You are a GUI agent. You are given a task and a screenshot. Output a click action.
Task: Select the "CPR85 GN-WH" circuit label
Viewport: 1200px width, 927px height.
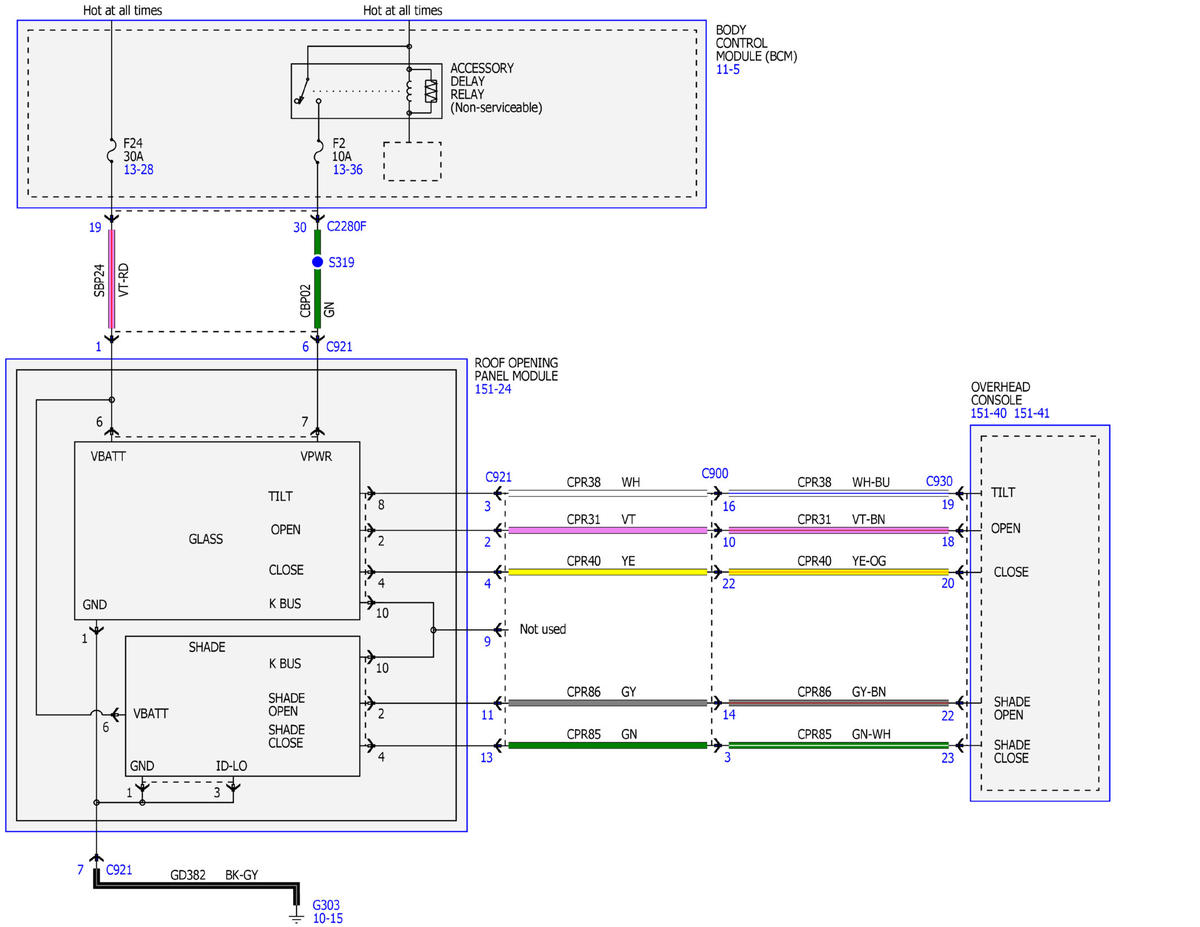tap(844, 734)
